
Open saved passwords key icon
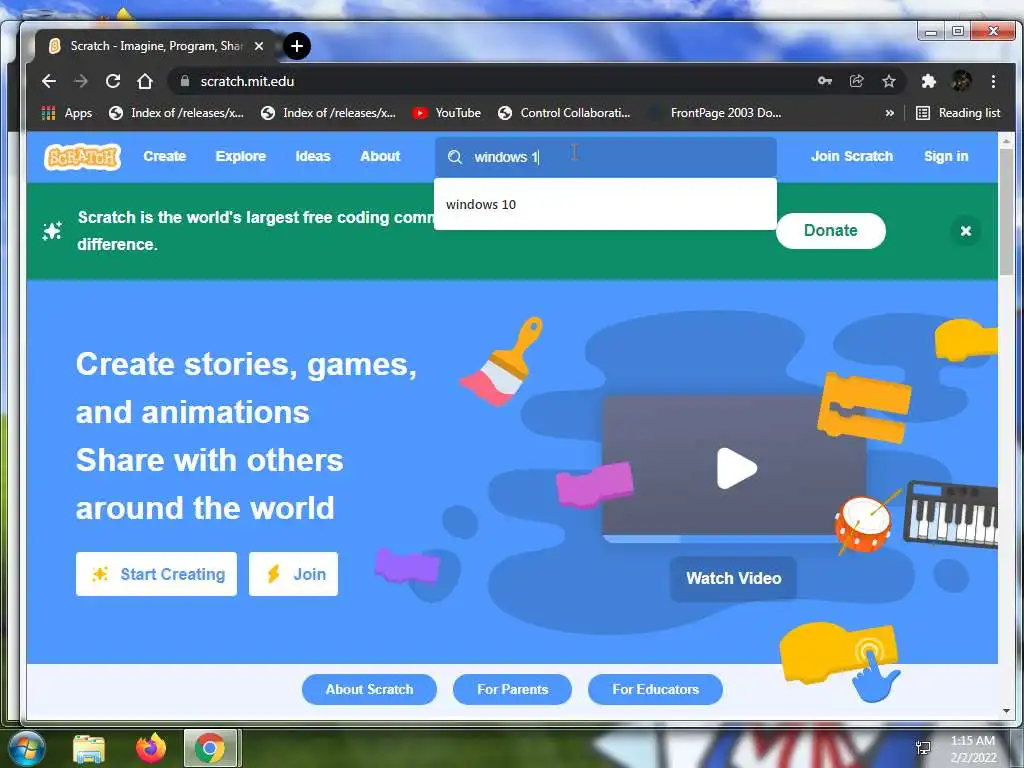(825, 81)
